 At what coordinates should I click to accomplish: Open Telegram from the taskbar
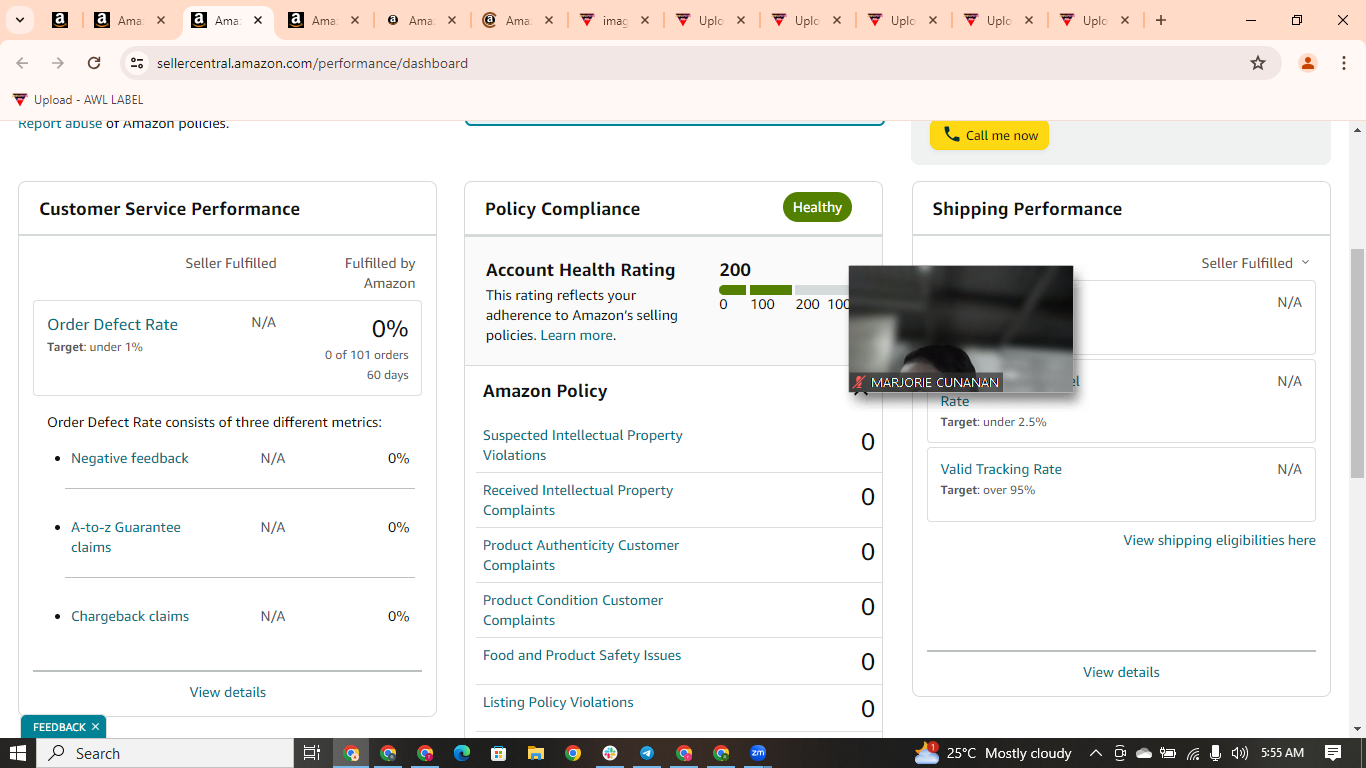click(647, 753)
